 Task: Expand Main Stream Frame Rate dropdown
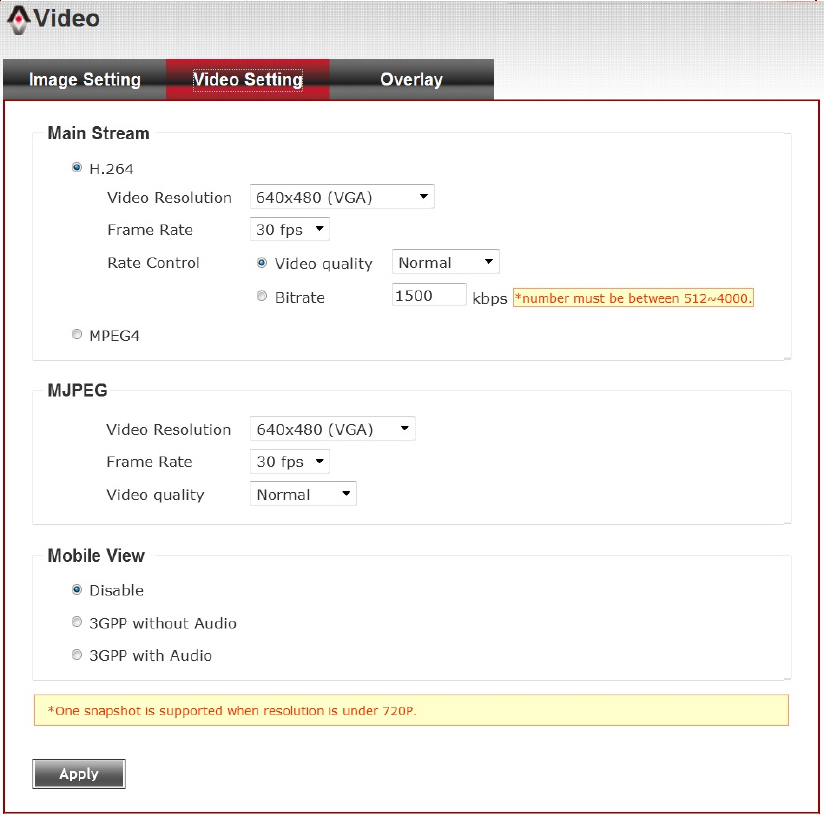[289, 230]
